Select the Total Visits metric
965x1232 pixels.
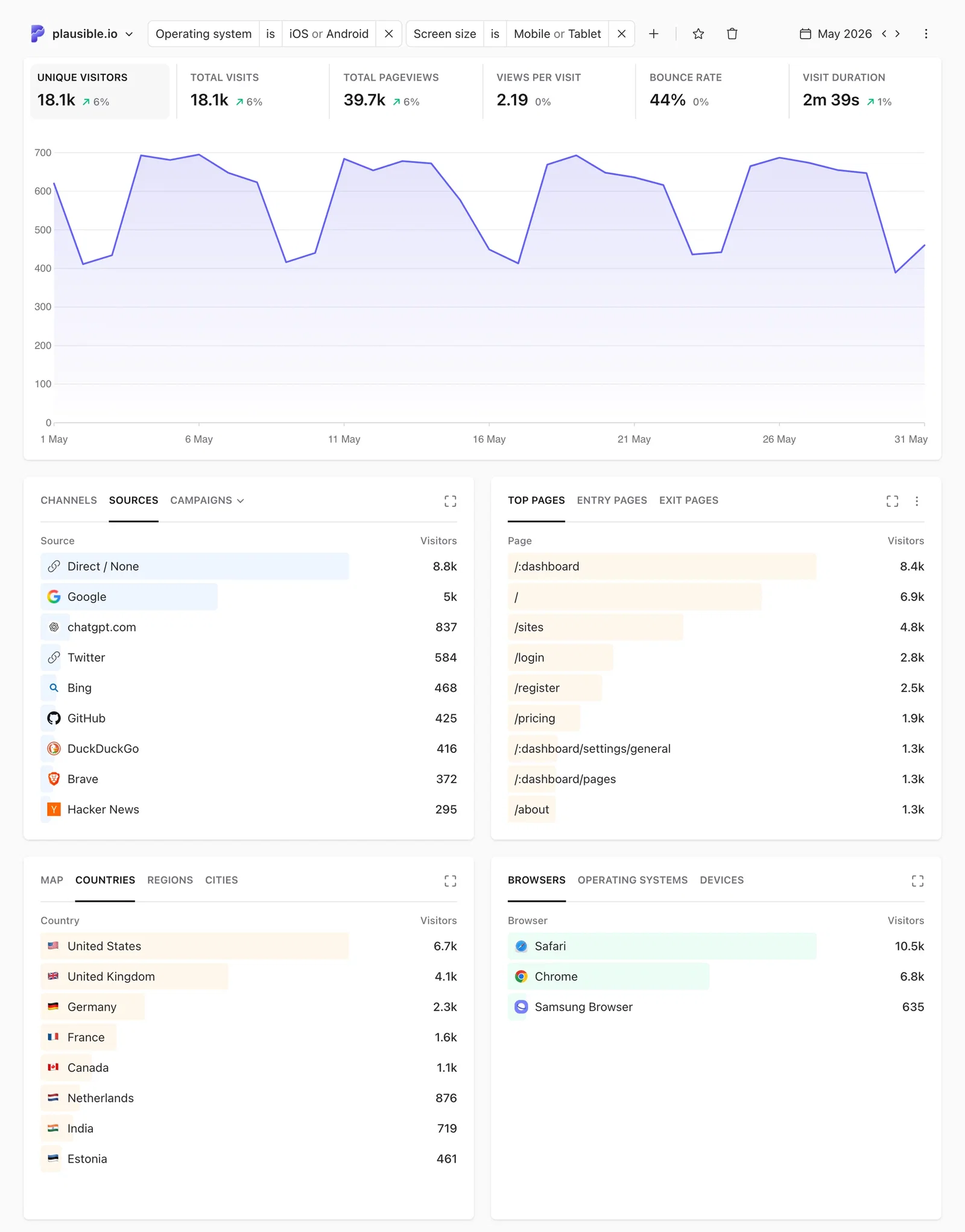[x=253, y=91]
